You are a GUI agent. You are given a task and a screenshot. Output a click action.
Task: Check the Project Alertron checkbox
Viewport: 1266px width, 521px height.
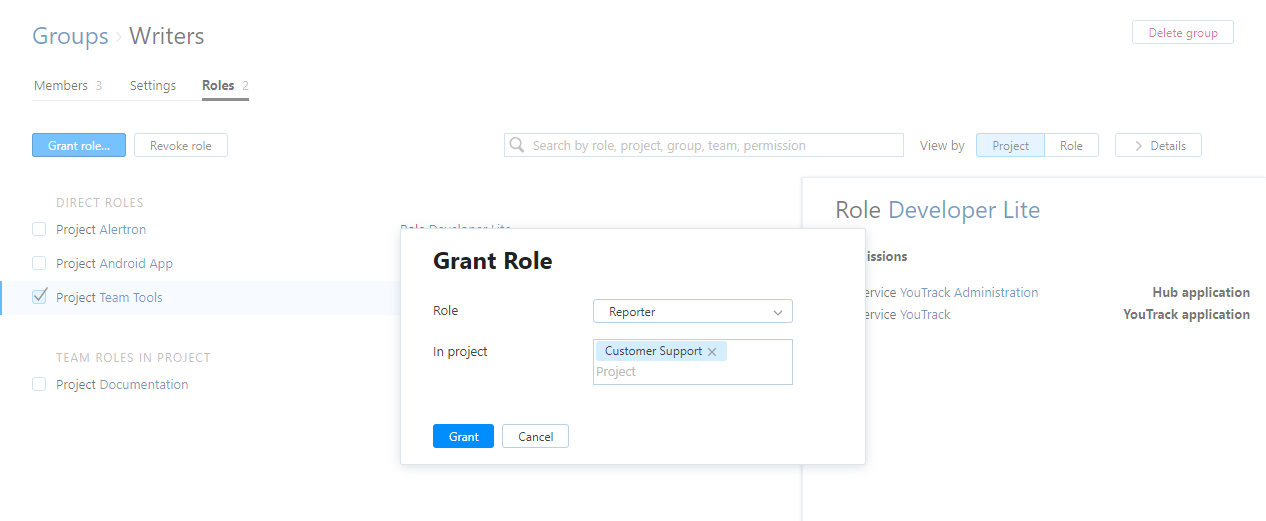[39, 229]
